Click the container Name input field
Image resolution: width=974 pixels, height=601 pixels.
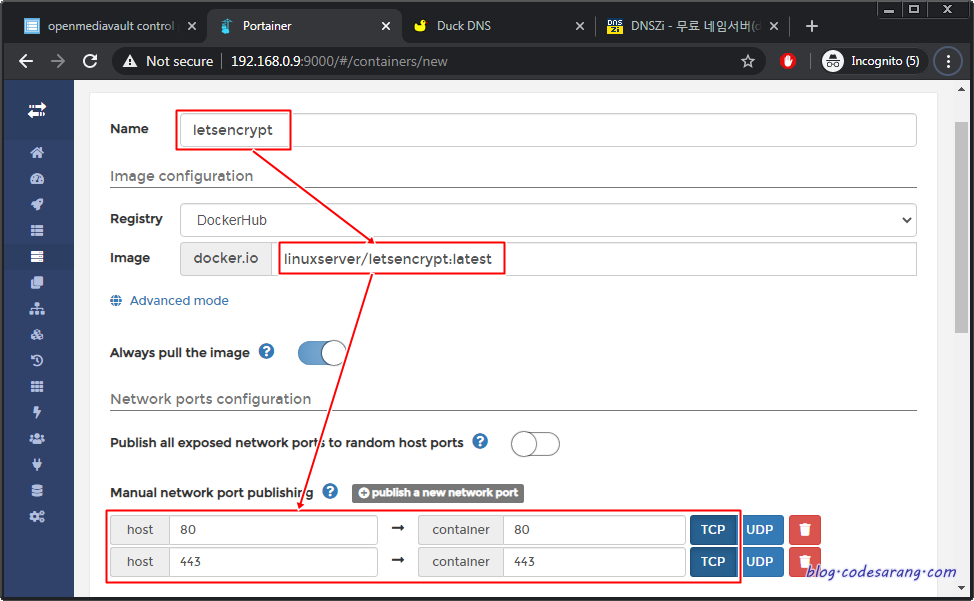(548, 130)
